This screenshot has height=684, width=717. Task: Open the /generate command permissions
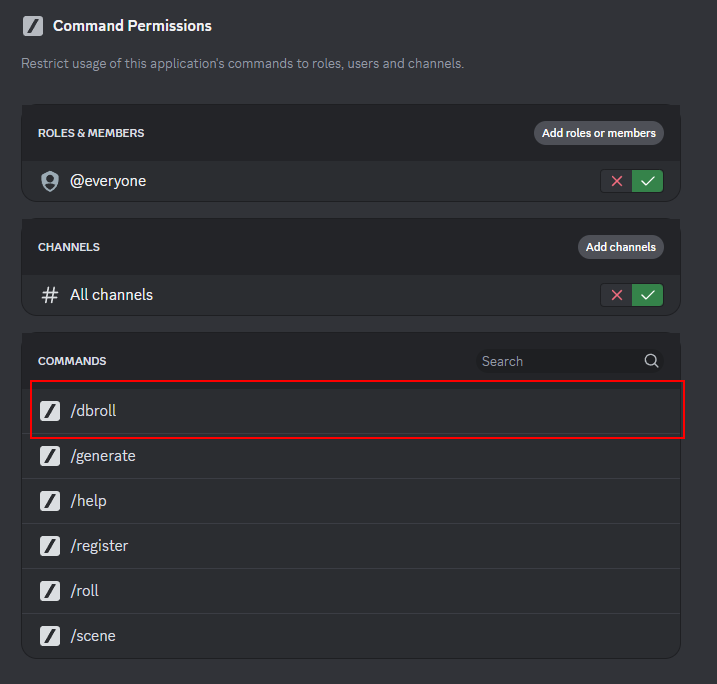pyautogui.click(x=350, y=456)
